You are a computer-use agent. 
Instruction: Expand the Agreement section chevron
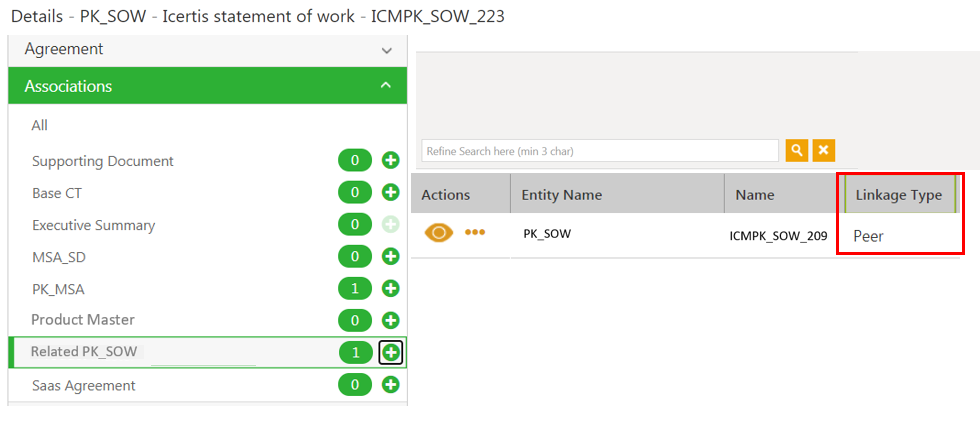[x=387, y=51]
